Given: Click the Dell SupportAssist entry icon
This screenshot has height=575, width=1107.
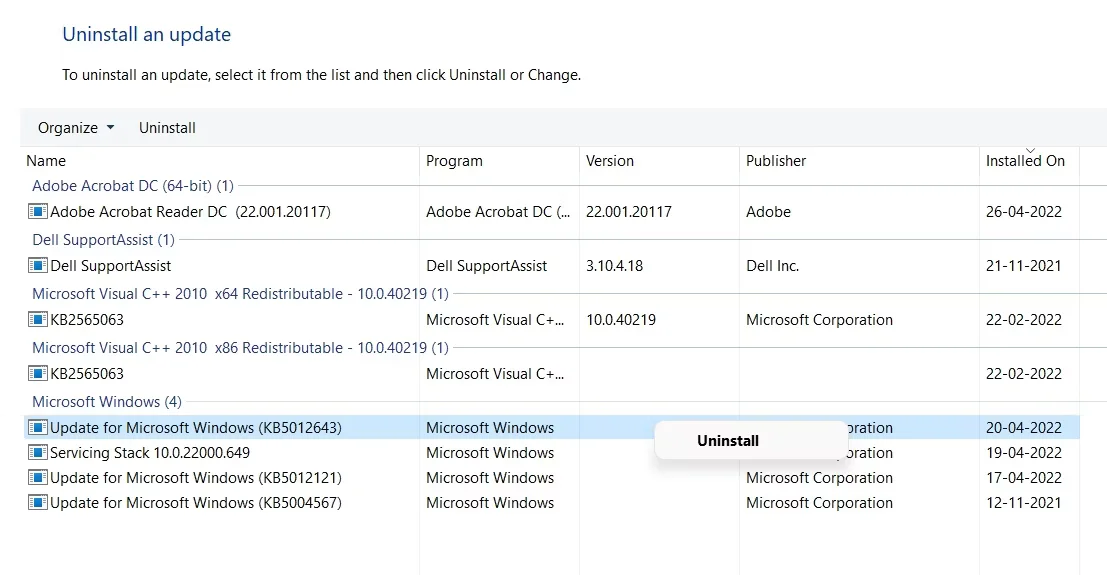Looking at the screenshot, I should click(38, 266).
